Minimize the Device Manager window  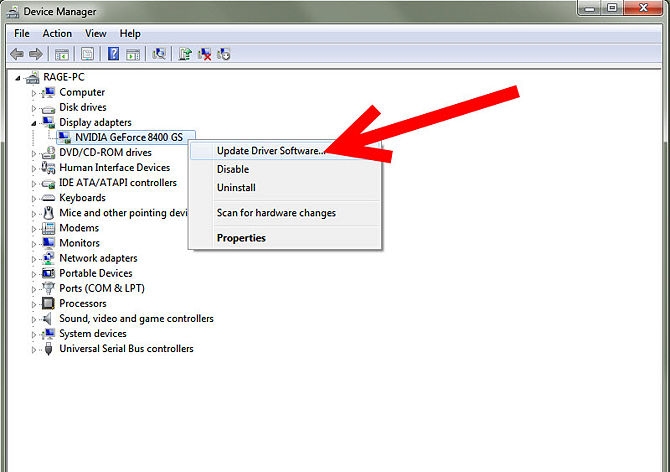point(591,7)
